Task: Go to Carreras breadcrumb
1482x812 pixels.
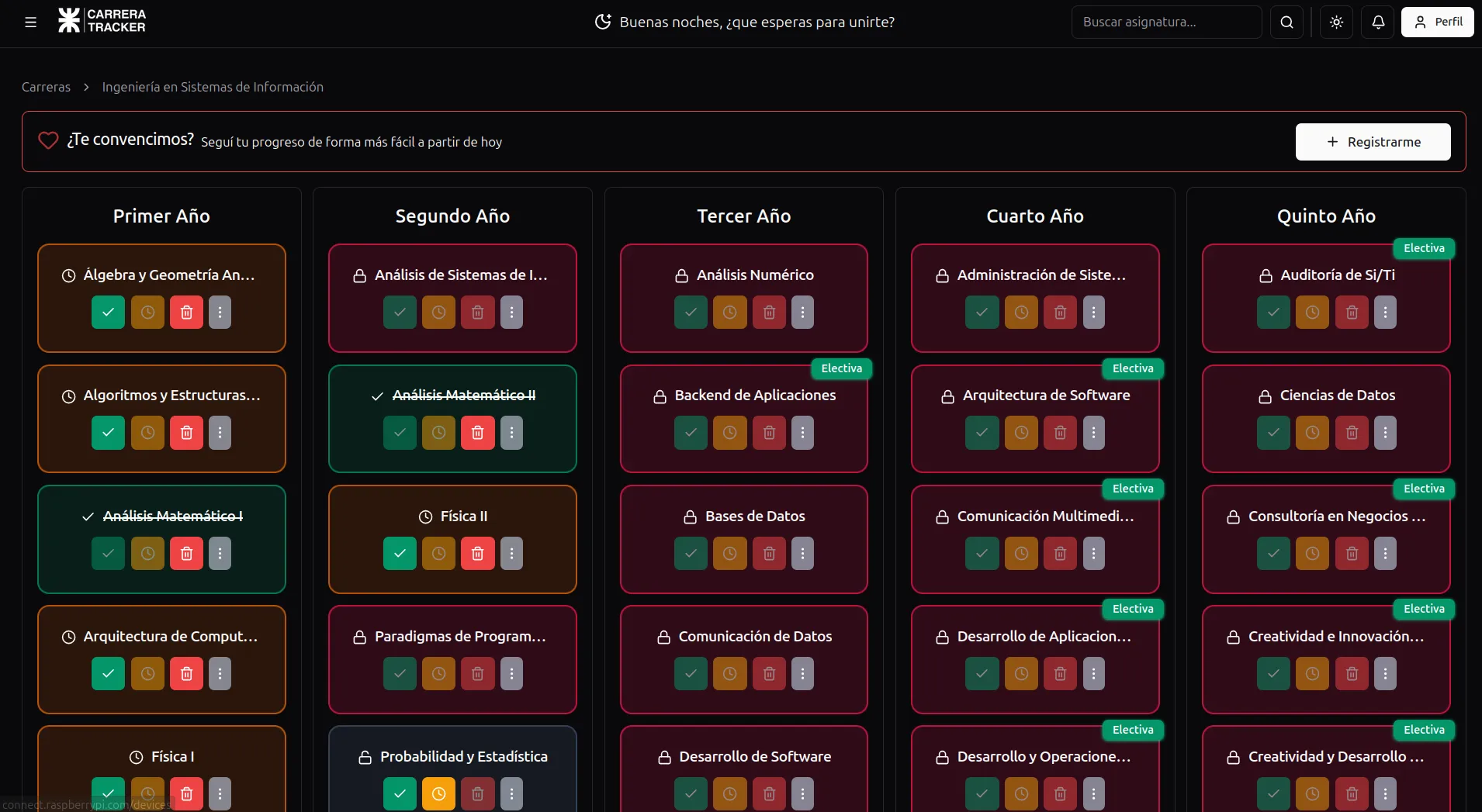Action: coord(46,87)
